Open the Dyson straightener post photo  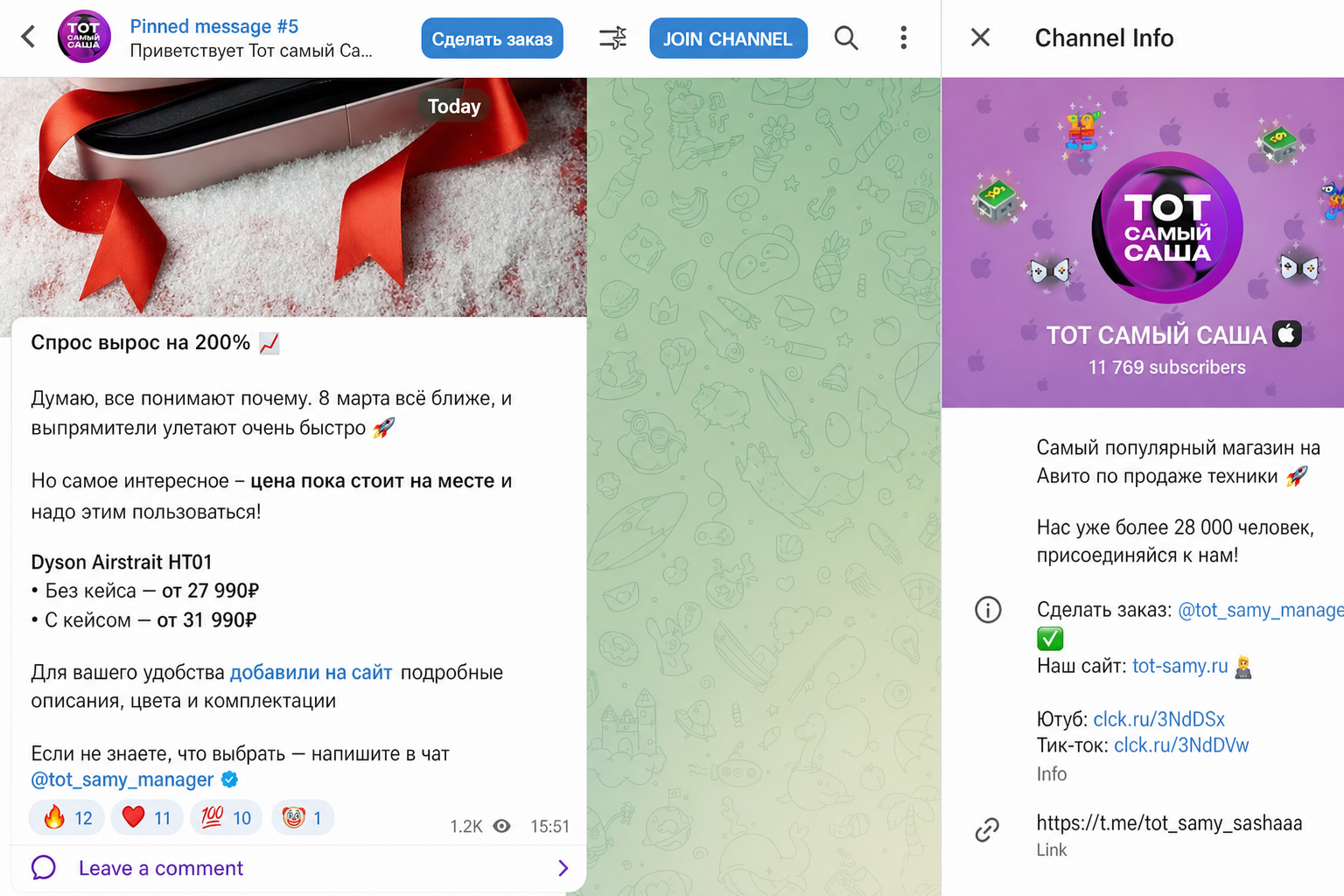pyautogui.click(x=293, y=197)
